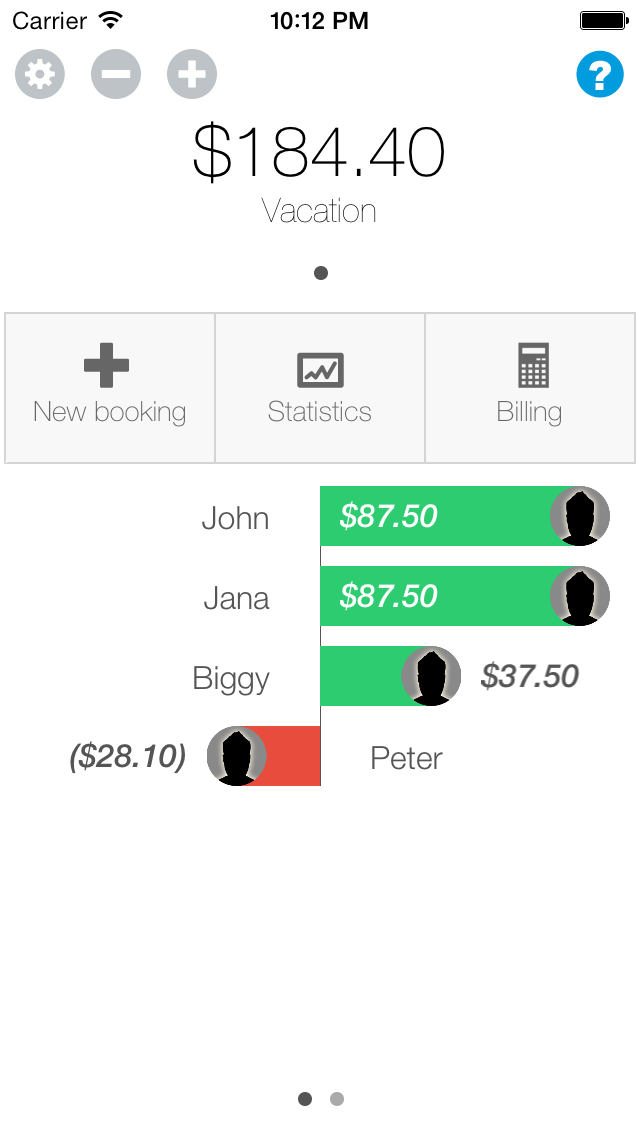Select the first page indicator dot
The height and width of the screenshot is (1136, 640).
[x=305, y=1099]
